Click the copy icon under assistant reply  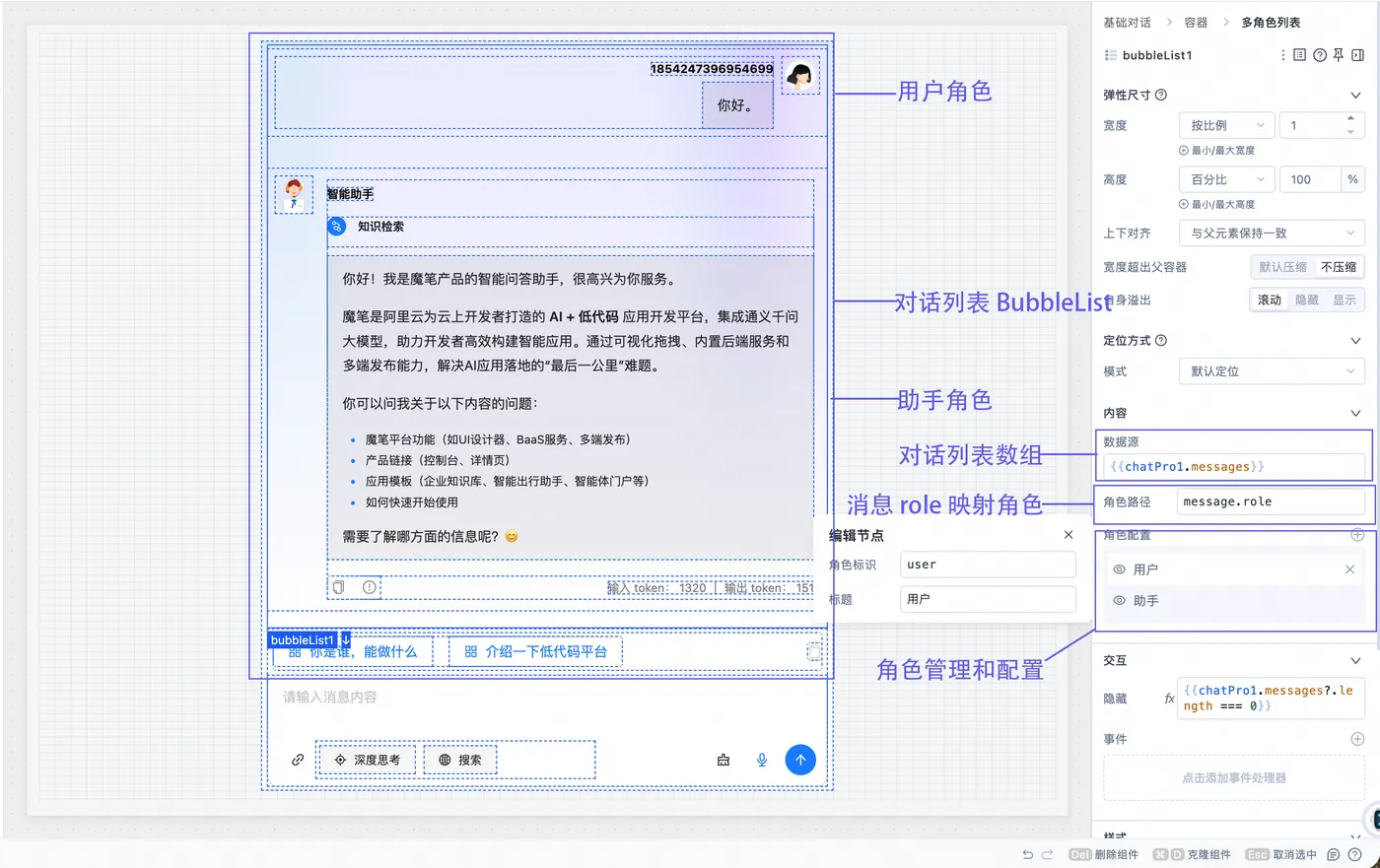(338, 587)
